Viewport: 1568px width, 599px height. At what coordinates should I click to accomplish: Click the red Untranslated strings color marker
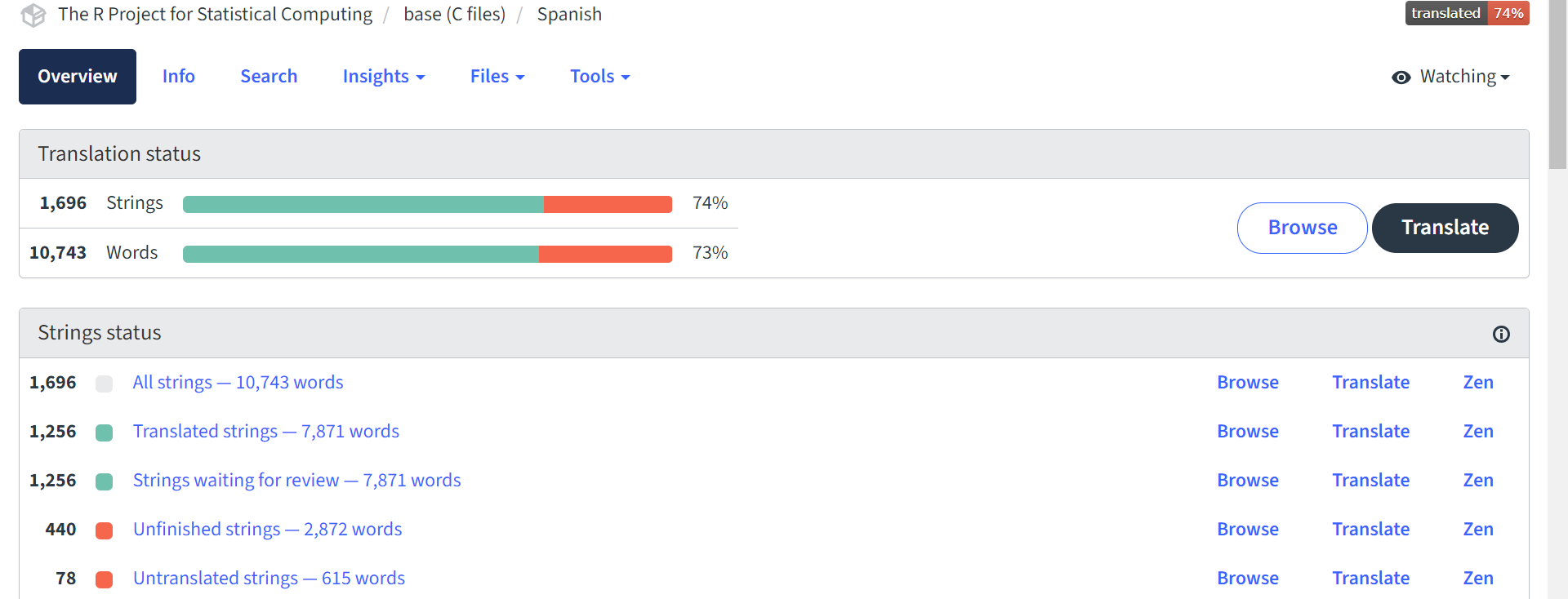[x=104, y=579]
